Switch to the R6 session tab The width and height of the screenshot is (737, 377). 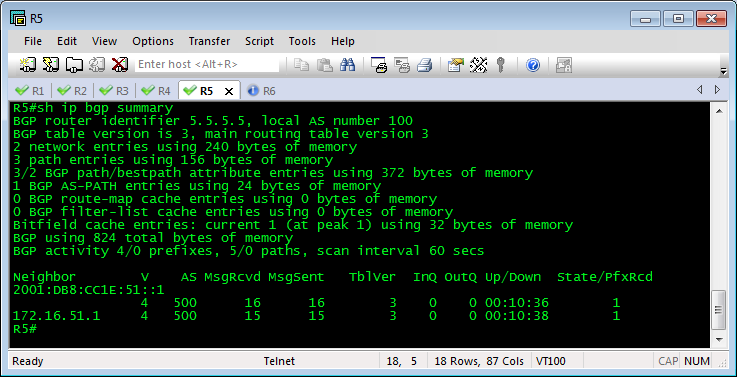coord(261,91)
